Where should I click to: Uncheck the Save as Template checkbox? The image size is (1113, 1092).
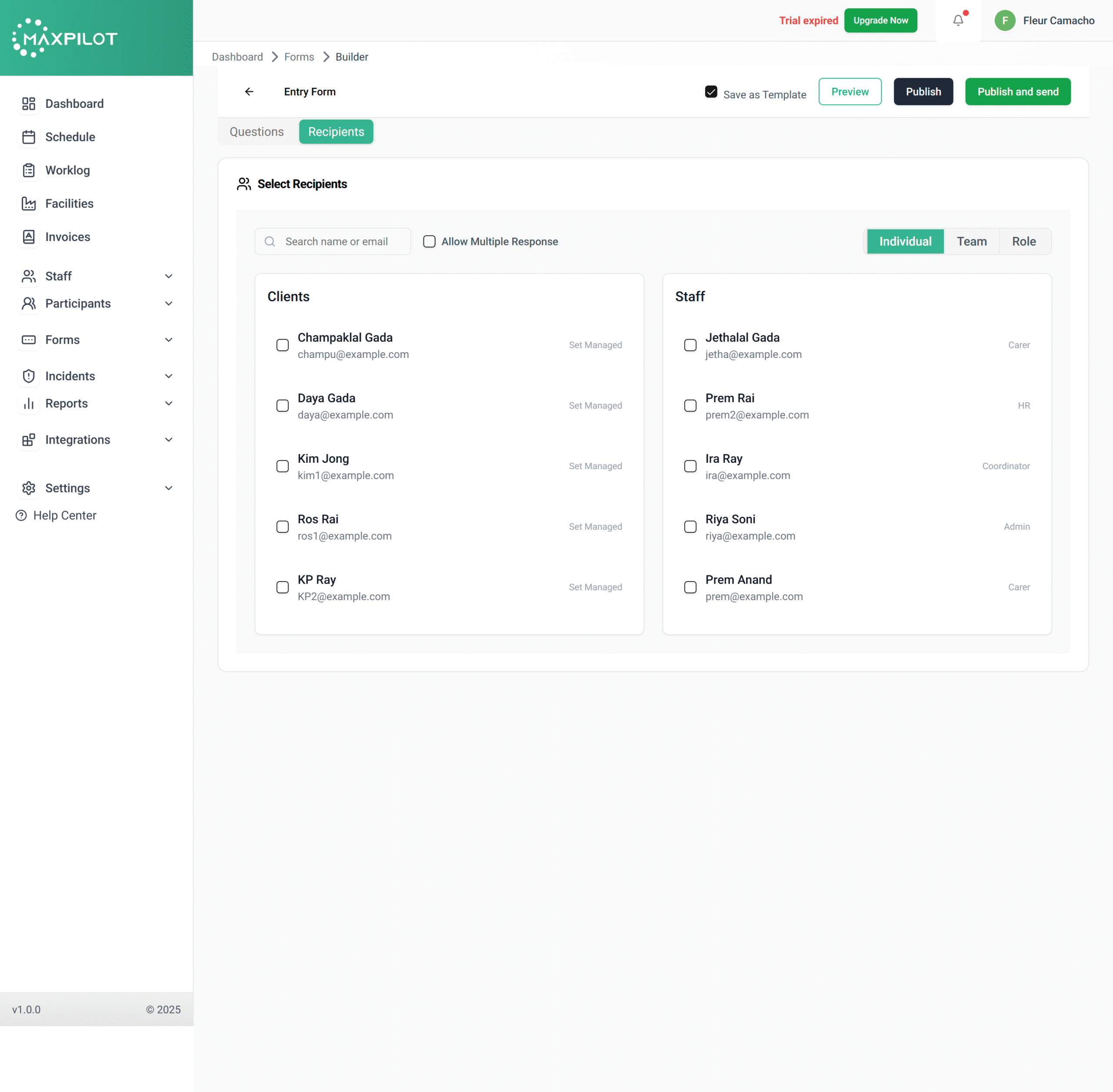[x=711, y=92]
